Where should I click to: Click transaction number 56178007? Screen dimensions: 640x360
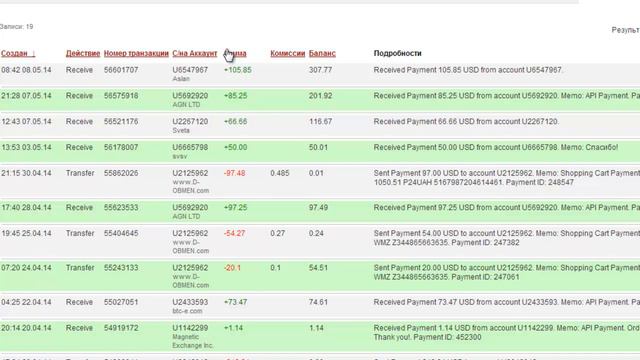tap(121, 147)
